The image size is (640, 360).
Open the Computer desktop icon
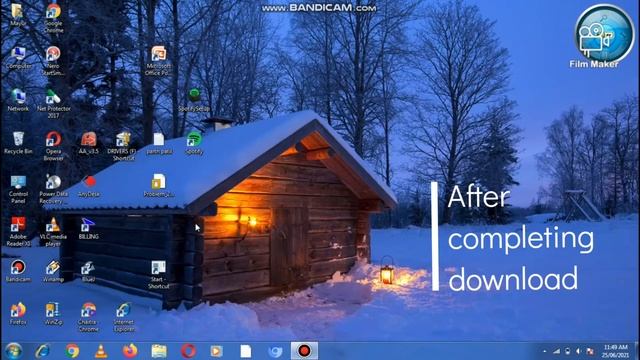[x=18, y=58]
